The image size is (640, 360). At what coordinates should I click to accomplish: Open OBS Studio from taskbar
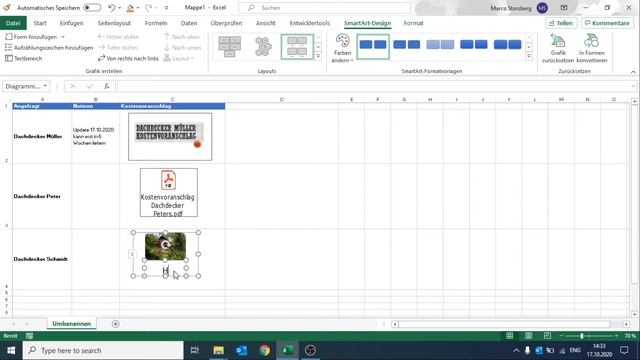310,350
